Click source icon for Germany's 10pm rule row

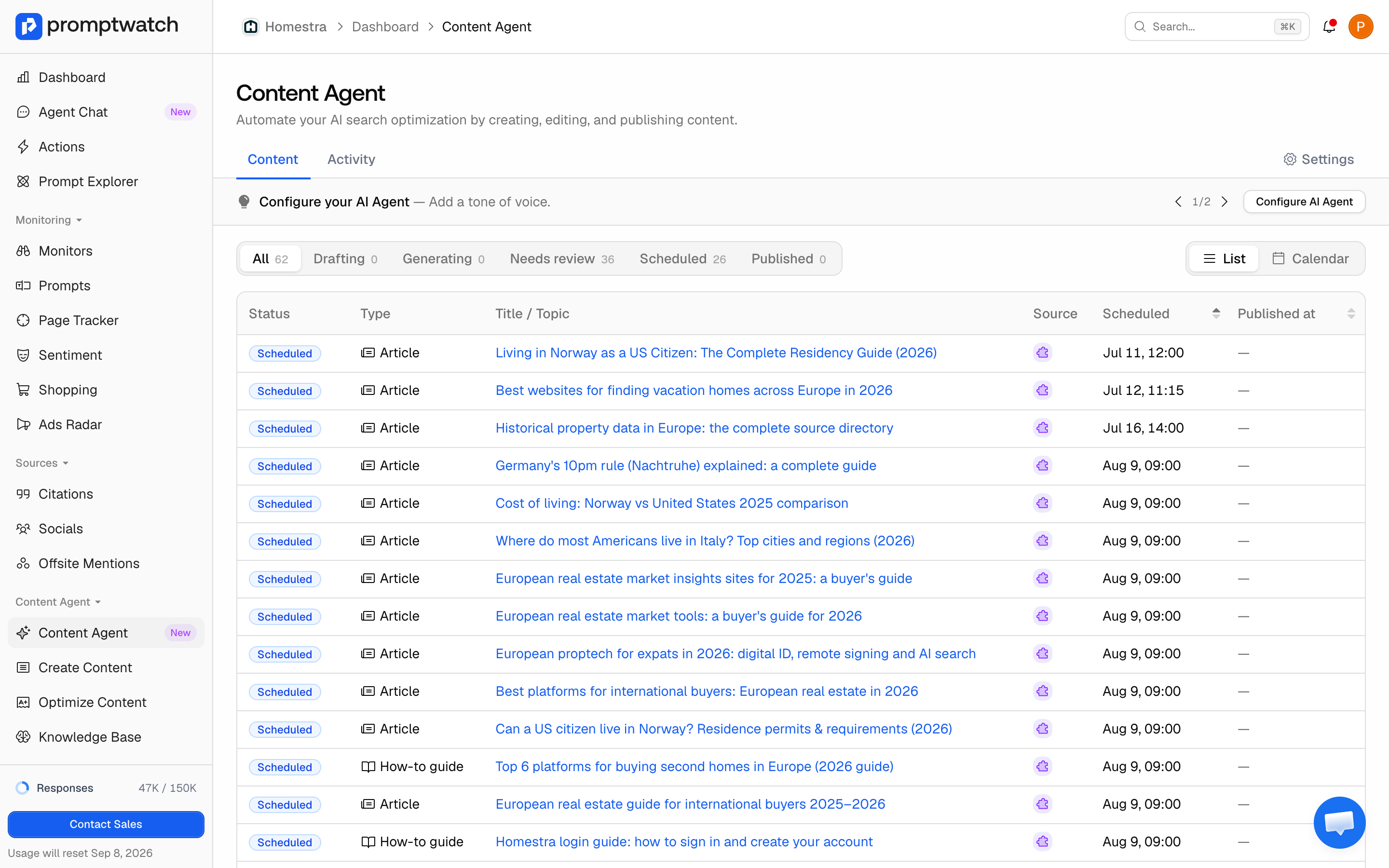1042,465
